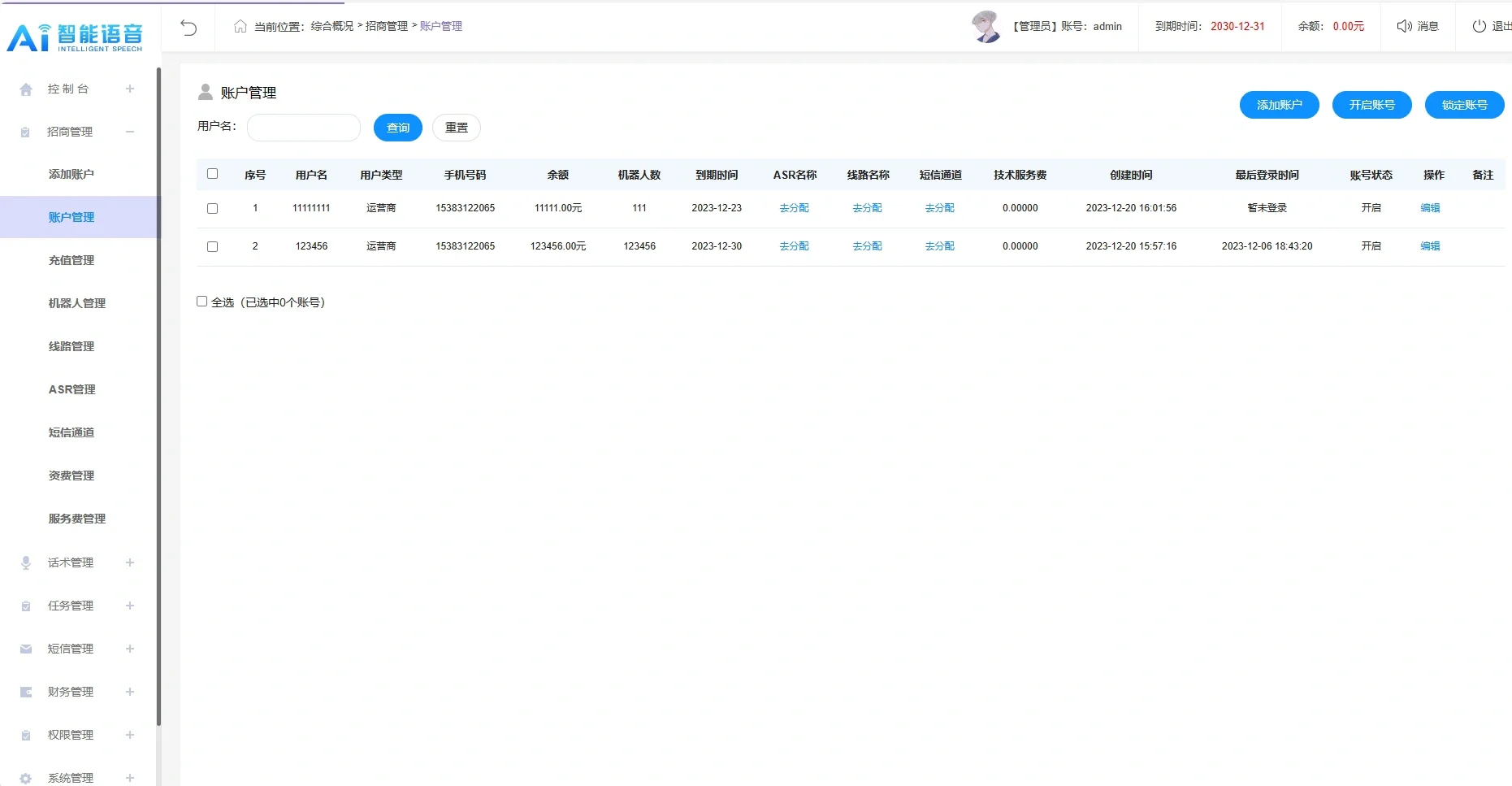1512x786 pixels.
Task: Check the checkbox for row 2 user 123456
Action: [x=213, y=246]
